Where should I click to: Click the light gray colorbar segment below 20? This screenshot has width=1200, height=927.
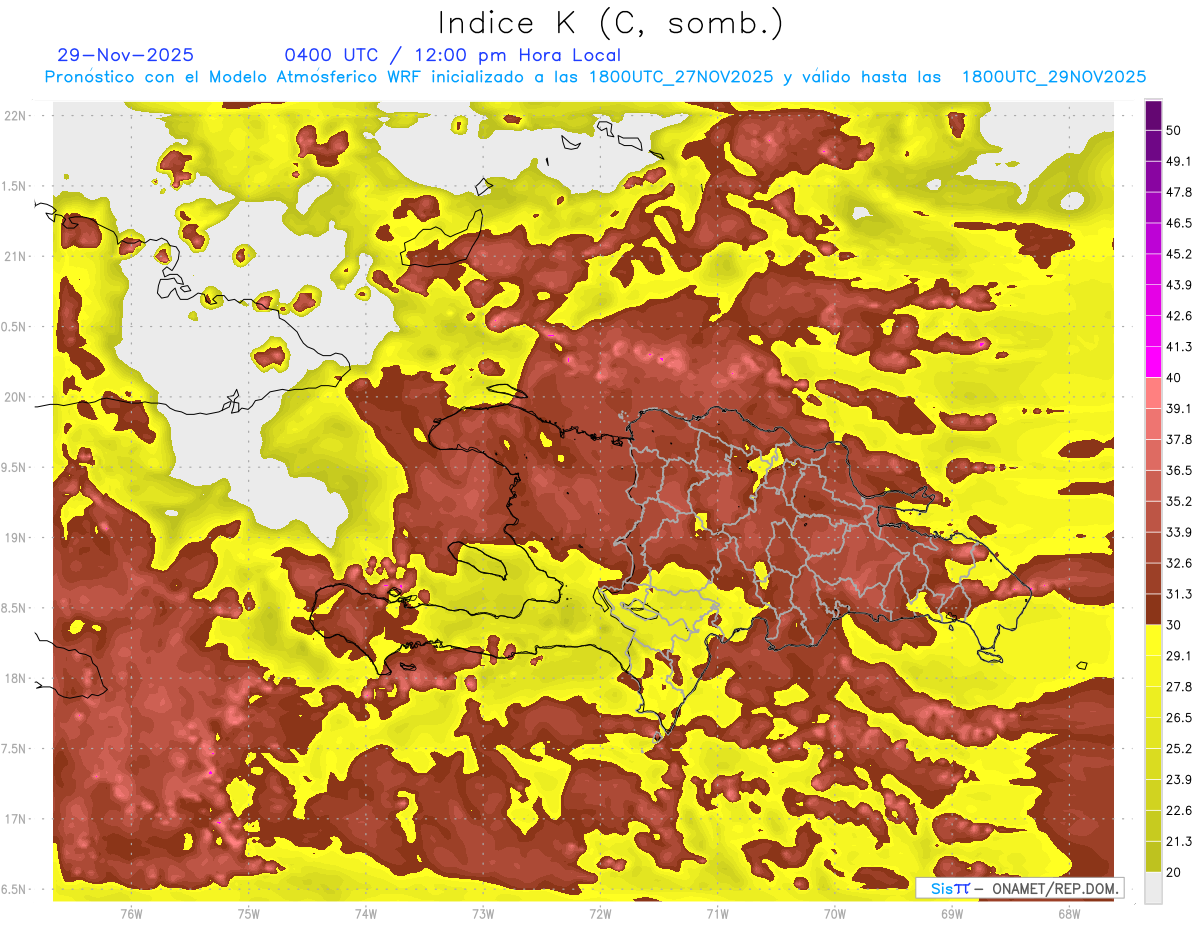pyautogui.click(x=1153, y=888)
